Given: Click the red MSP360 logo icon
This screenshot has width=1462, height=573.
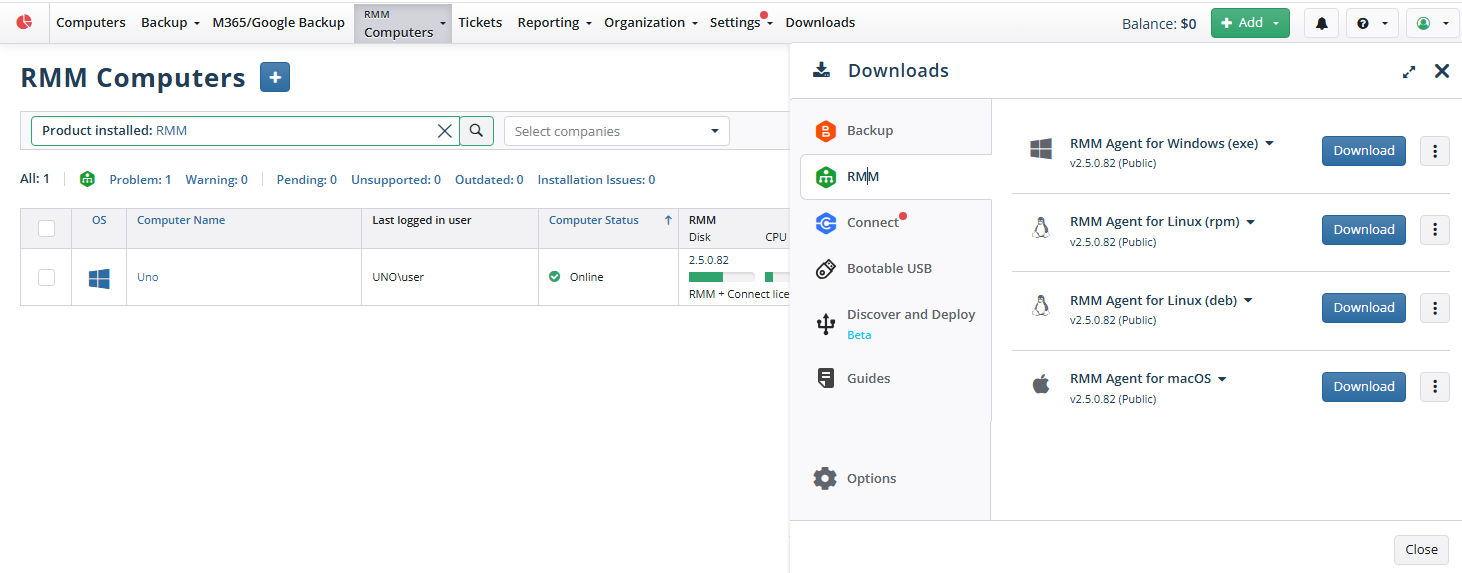Looking at the screenshot, I should pos(24,22).
